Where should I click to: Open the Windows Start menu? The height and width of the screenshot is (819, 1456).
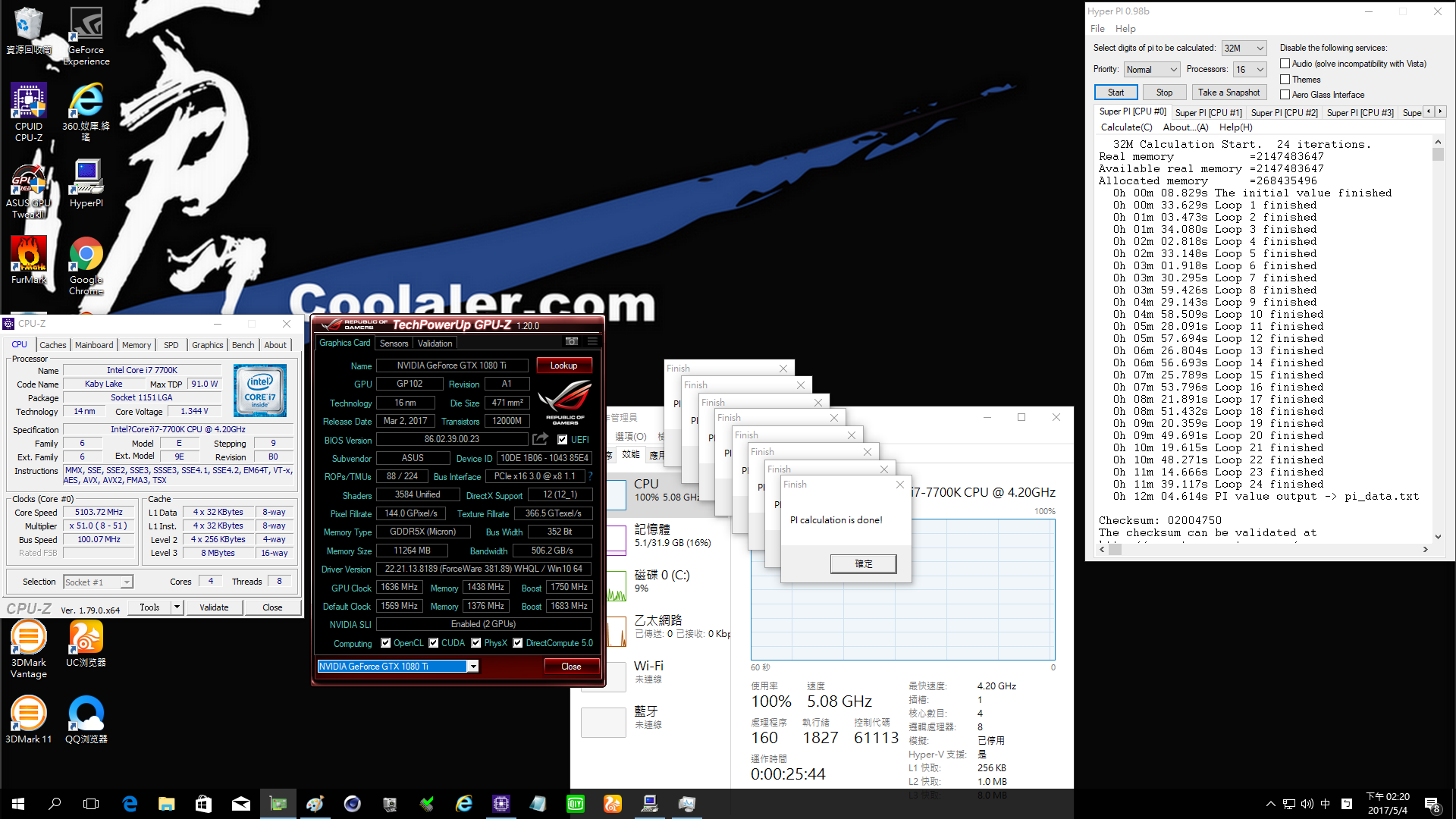[18, 804]
